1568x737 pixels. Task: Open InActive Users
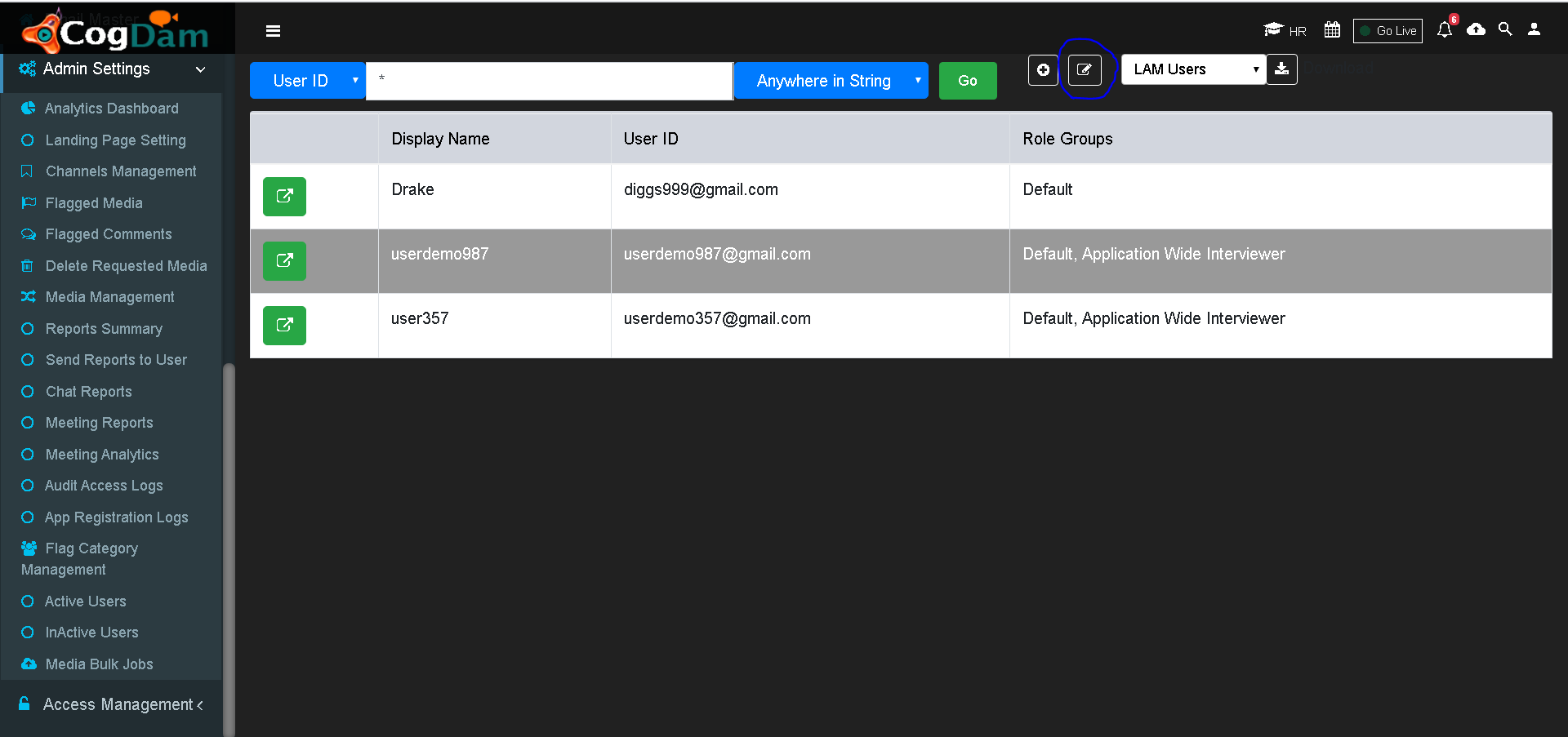coord(91,633)
